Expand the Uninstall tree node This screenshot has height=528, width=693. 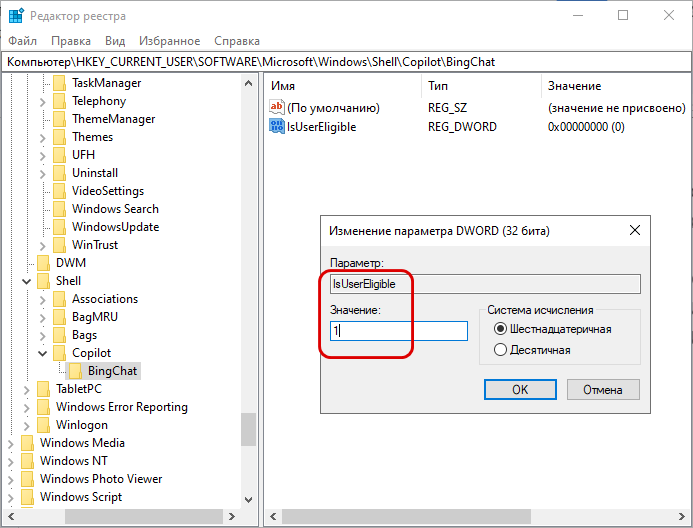42,174
